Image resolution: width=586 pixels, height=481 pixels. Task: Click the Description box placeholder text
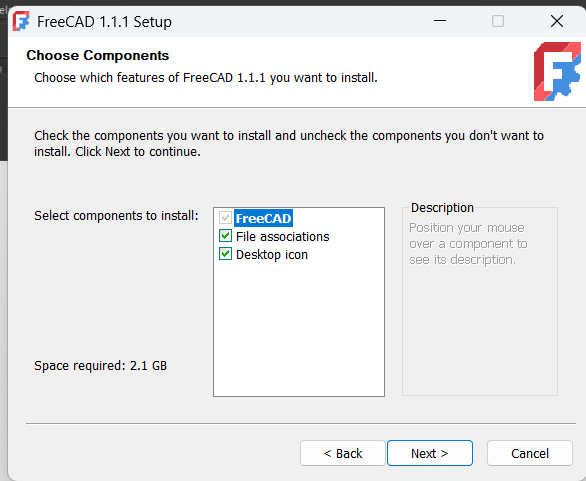pyautogui.click(x=468, y=244)
